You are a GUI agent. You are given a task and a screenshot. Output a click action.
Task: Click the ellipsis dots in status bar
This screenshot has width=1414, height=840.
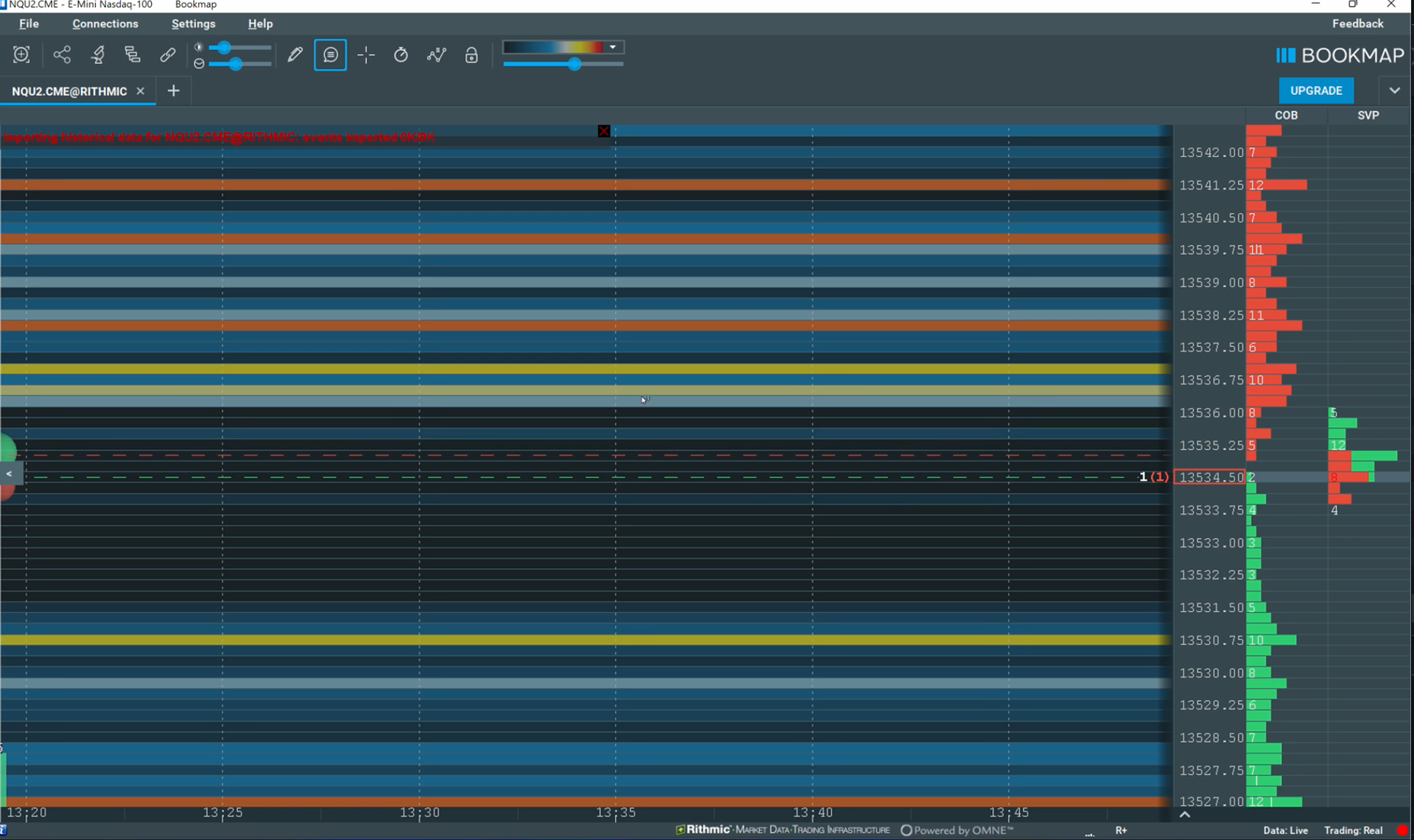(x=1090, y=834)
